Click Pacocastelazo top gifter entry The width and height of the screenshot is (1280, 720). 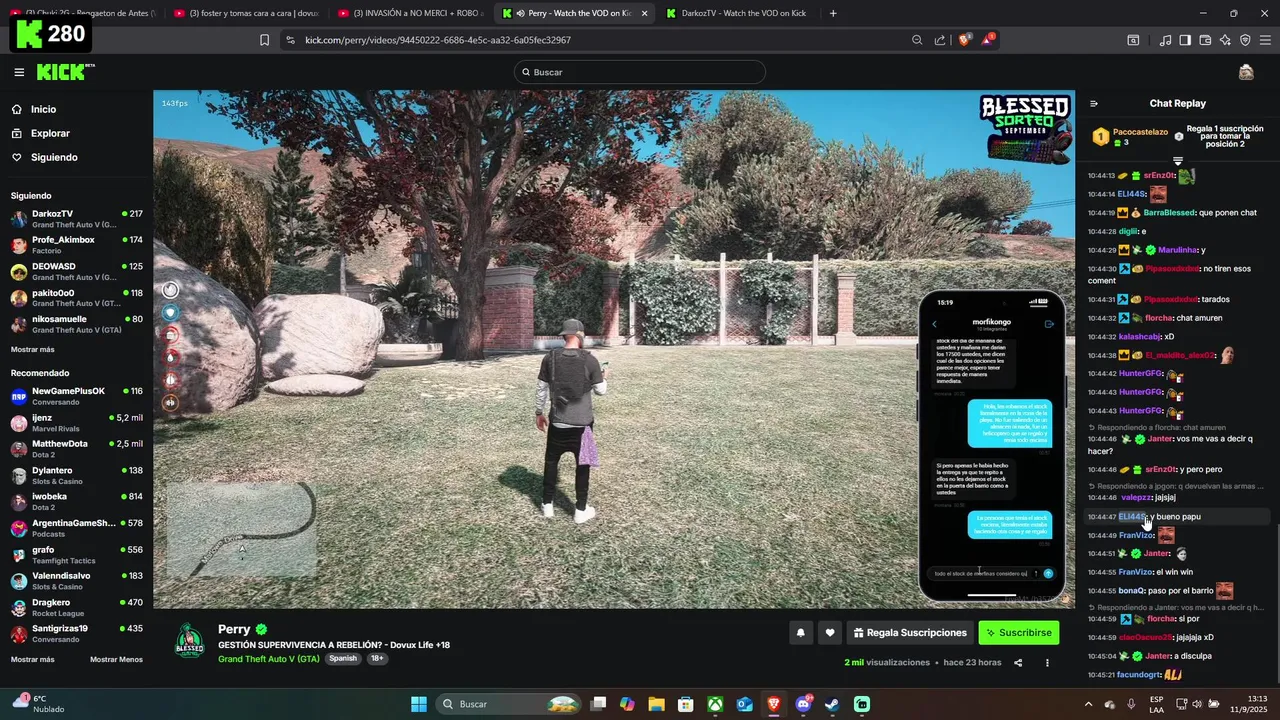[x=1130, y=137]
